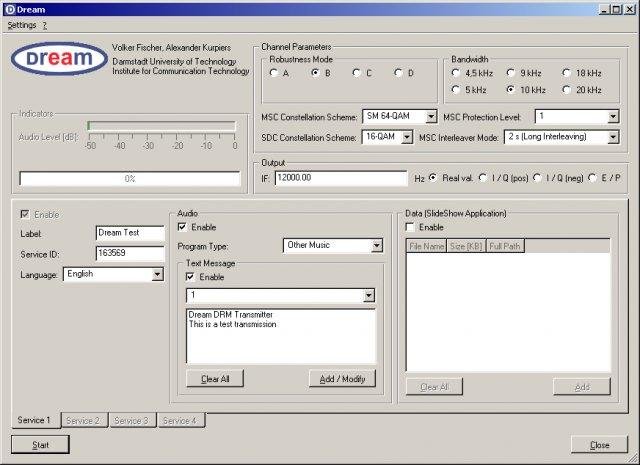This screenshot has width=640, height=465.
Task: Choose 9 kHz bandwidth
Action: [x=511, y=73]
